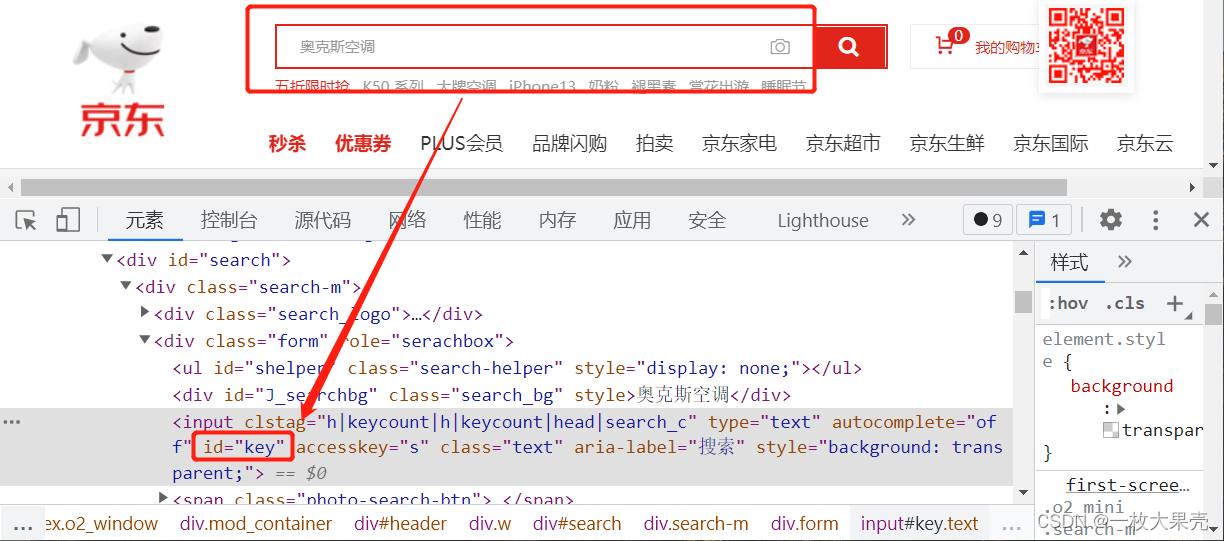Toggle the :hov element state button
This screenshot has width=1224, height=541.
[x=1068, y=303]
